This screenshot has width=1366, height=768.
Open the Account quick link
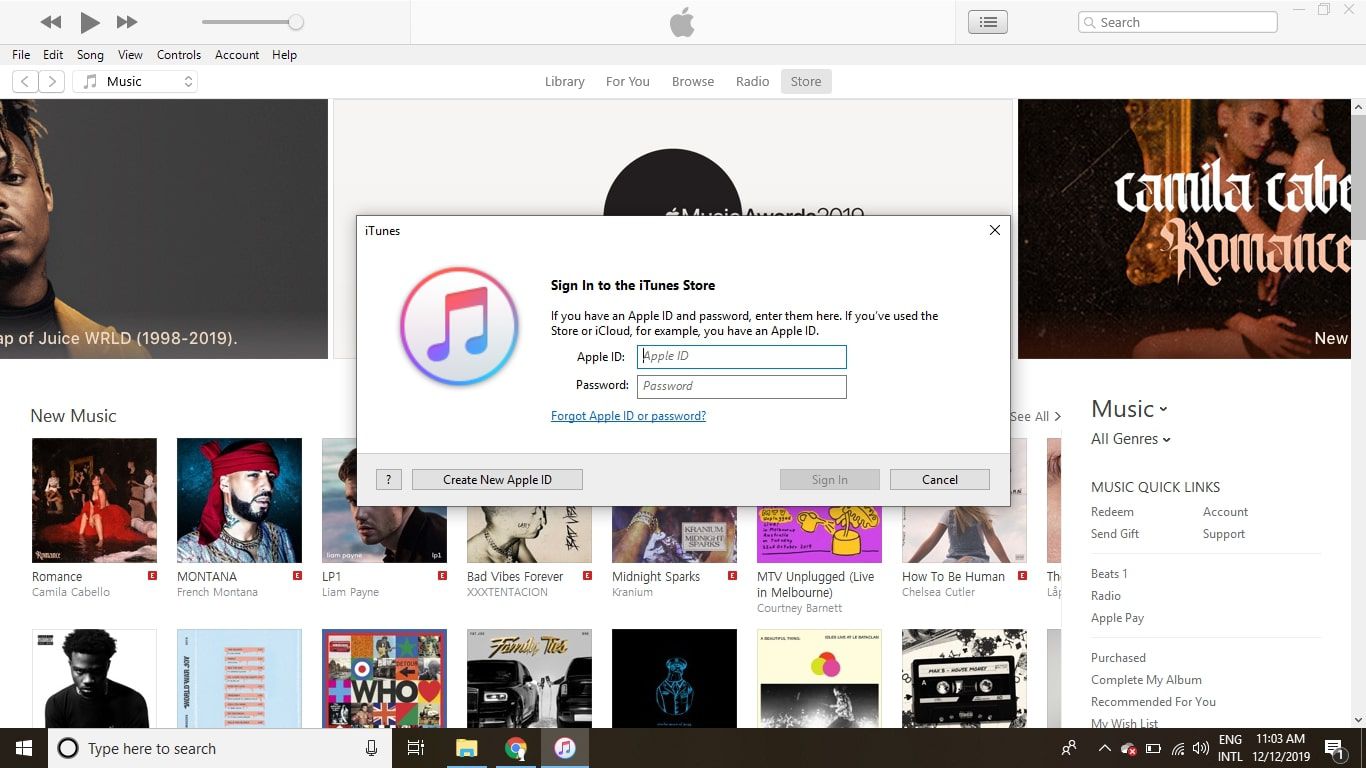click(x=1225, y=512)
